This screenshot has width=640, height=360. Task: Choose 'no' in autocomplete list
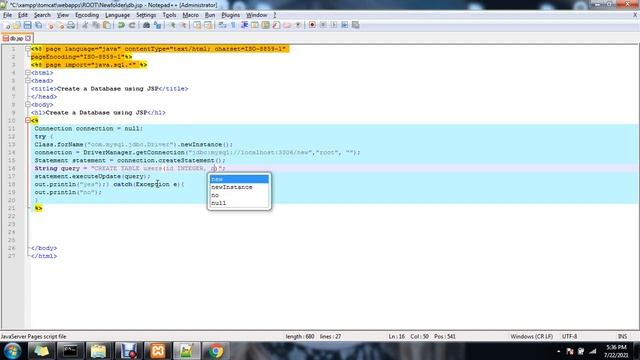239,195
